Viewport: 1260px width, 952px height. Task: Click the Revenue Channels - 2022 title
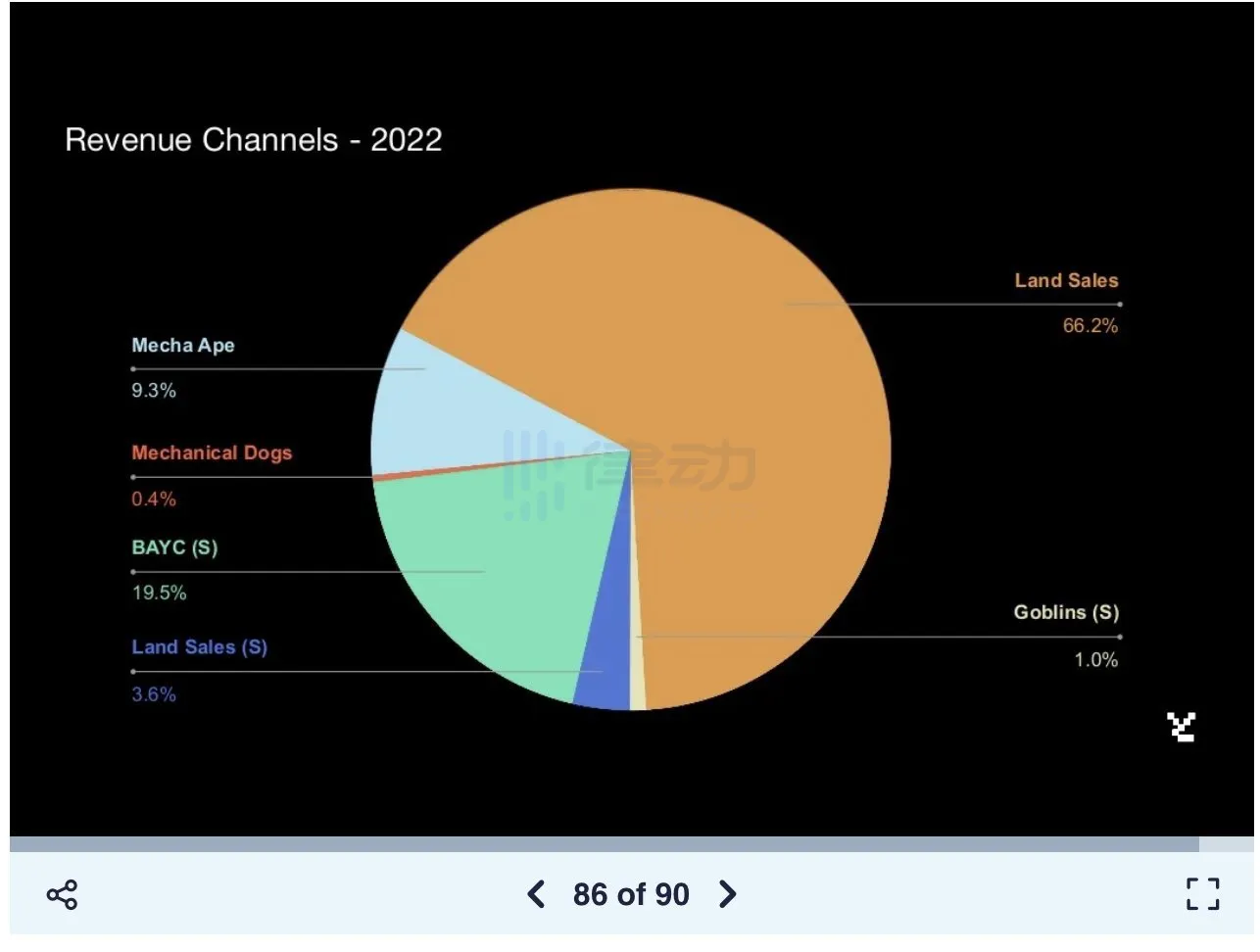(253, 139)
